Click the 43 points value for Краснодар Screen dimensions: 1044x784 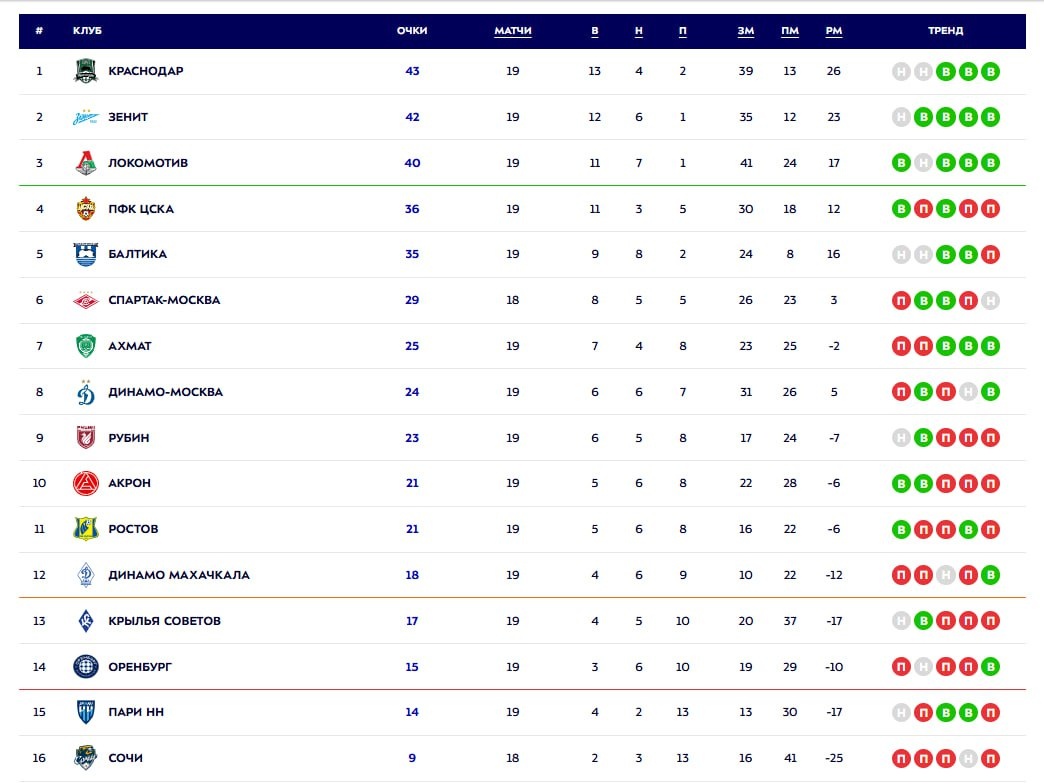tap(412, 71)
